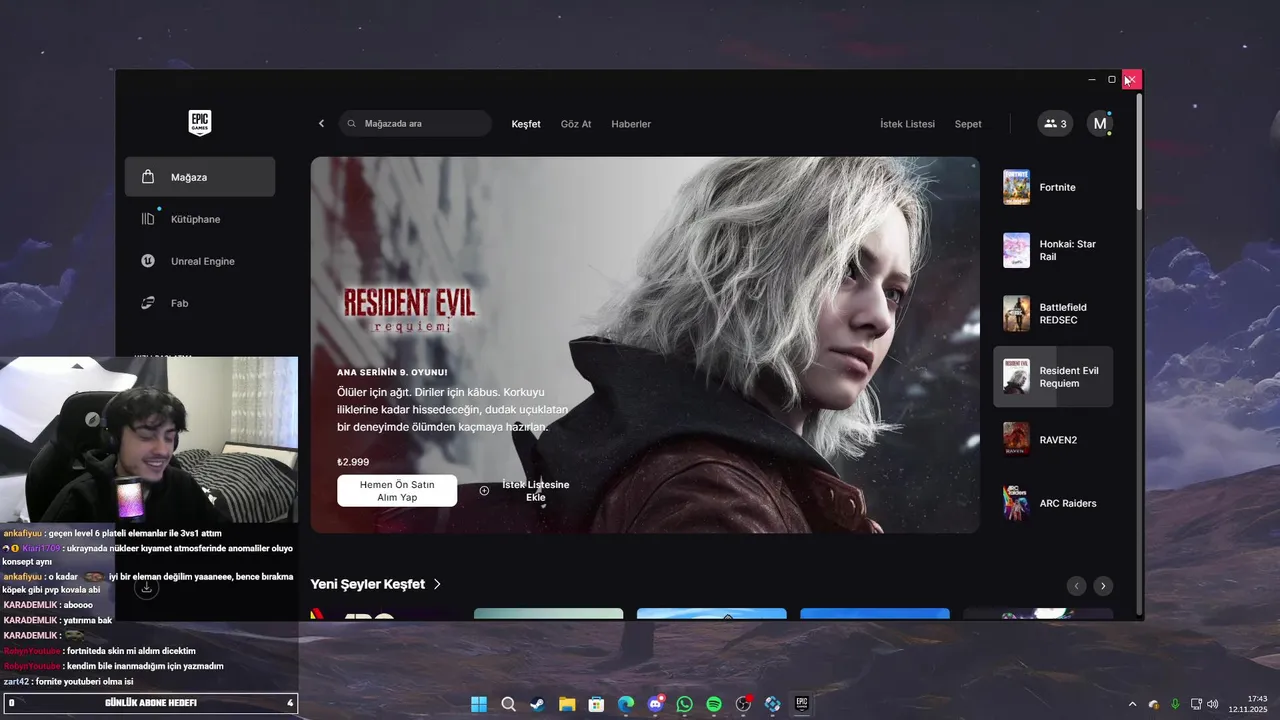
Task: Go back with the back arrow
Action: coord(321,124)
